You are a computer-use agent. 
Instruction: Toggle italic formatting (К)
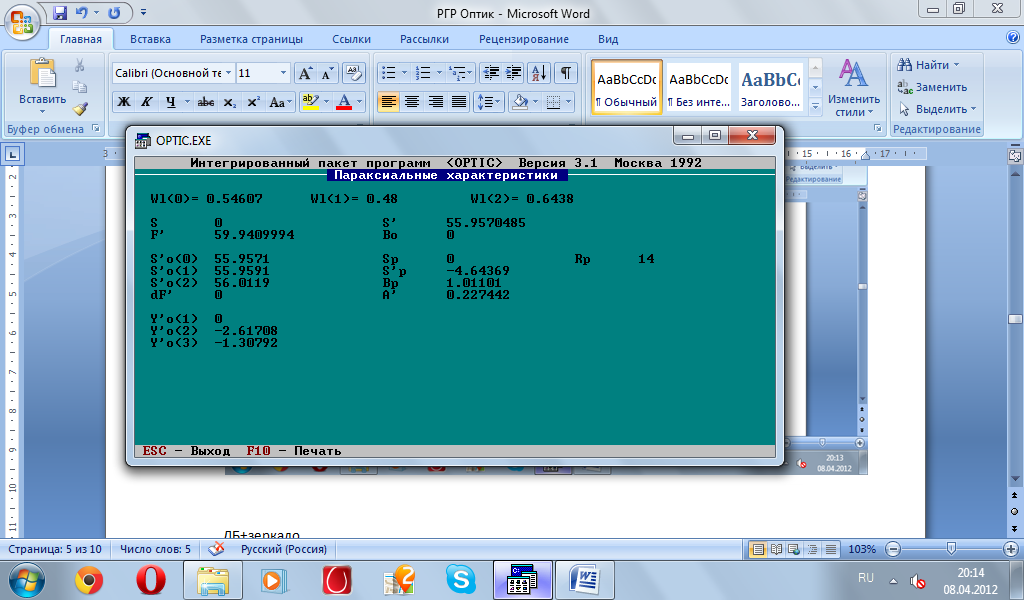[147, 102]
